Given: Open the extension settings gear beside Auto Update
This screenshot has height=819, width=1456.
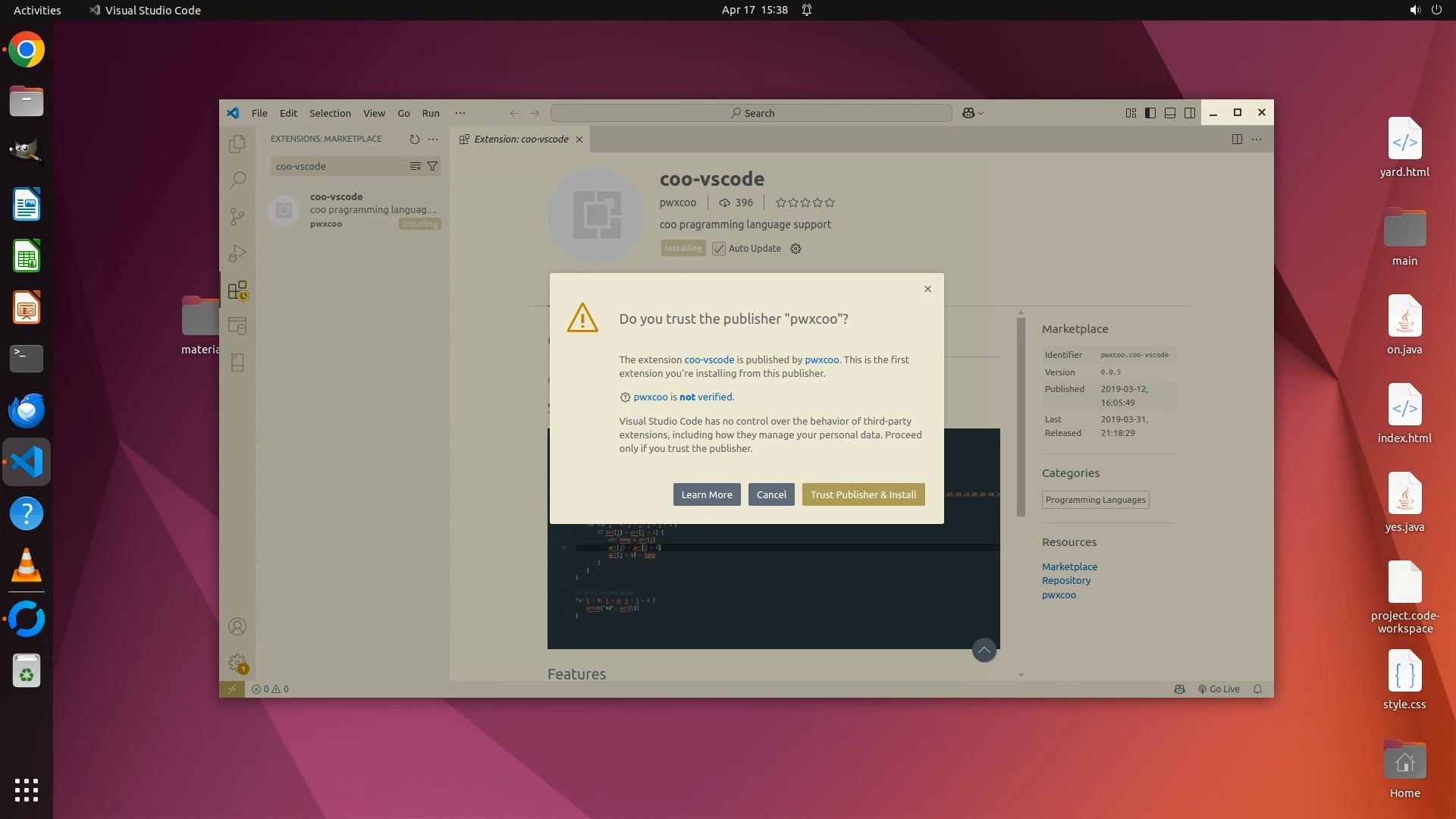Looking at the screenshot, I should [x=795, y=249].
